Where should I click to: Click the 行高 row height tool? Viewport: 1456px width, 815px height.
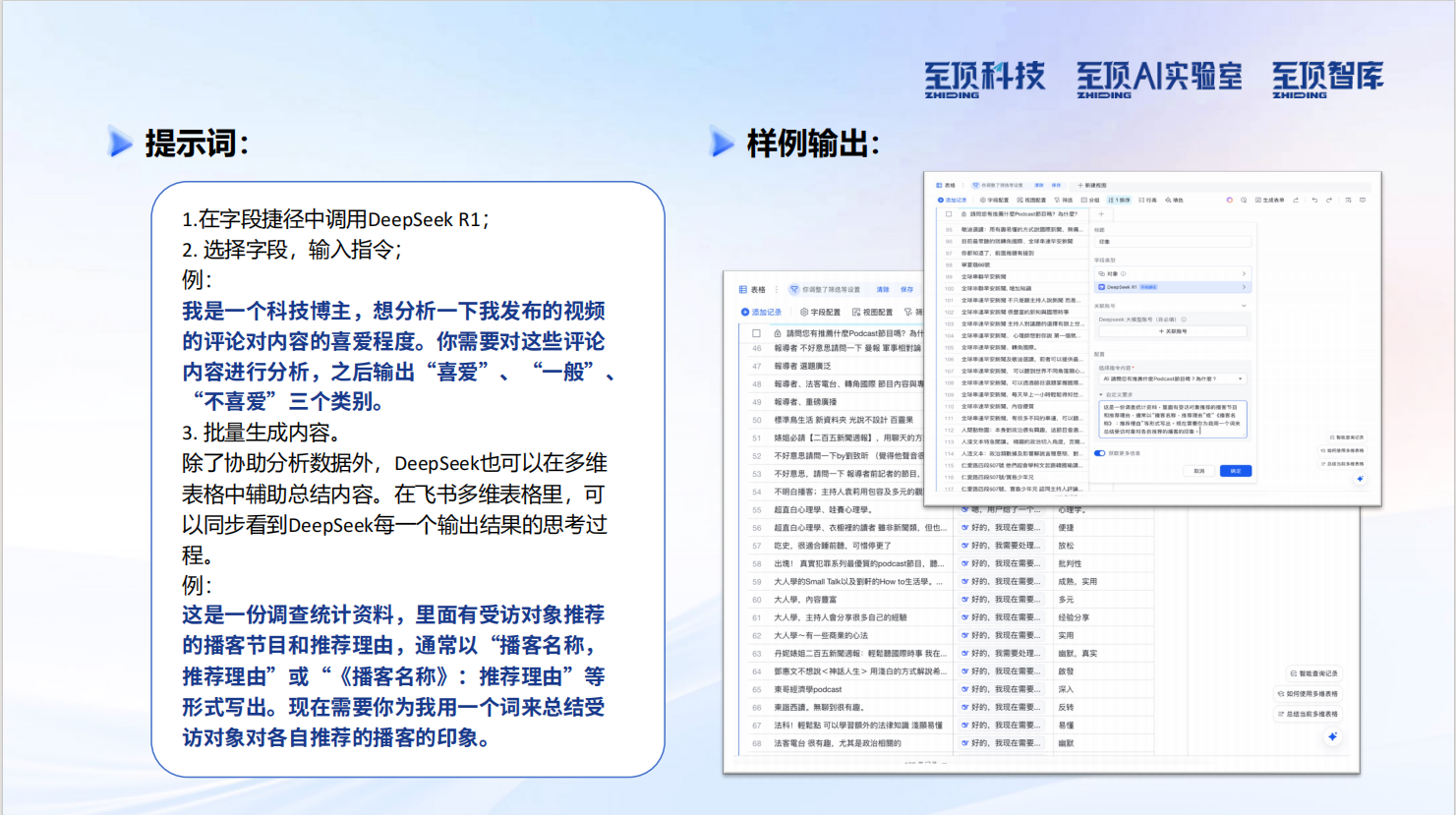point(1148,200)
